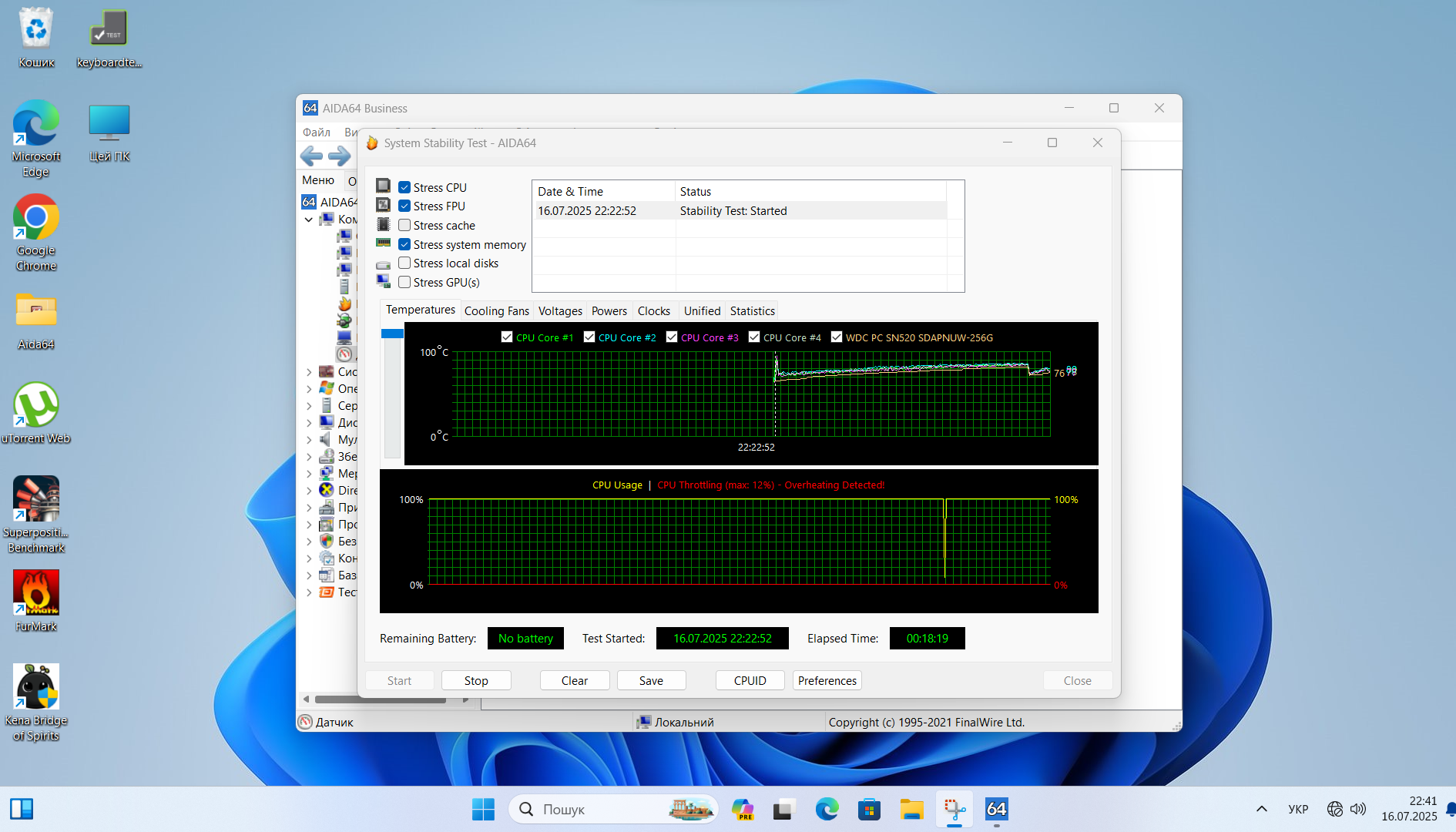This screenshot has height=832, width=1456.
Task: Enable Stress GPU(s) checkbox
Action: [x=404, y=282]
